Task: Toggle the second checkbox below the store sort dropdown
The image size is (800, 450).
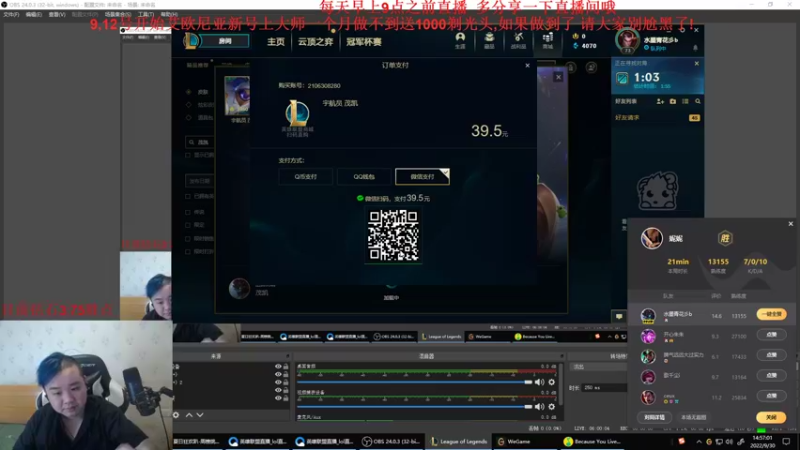Action: click(x=188, y=212)
